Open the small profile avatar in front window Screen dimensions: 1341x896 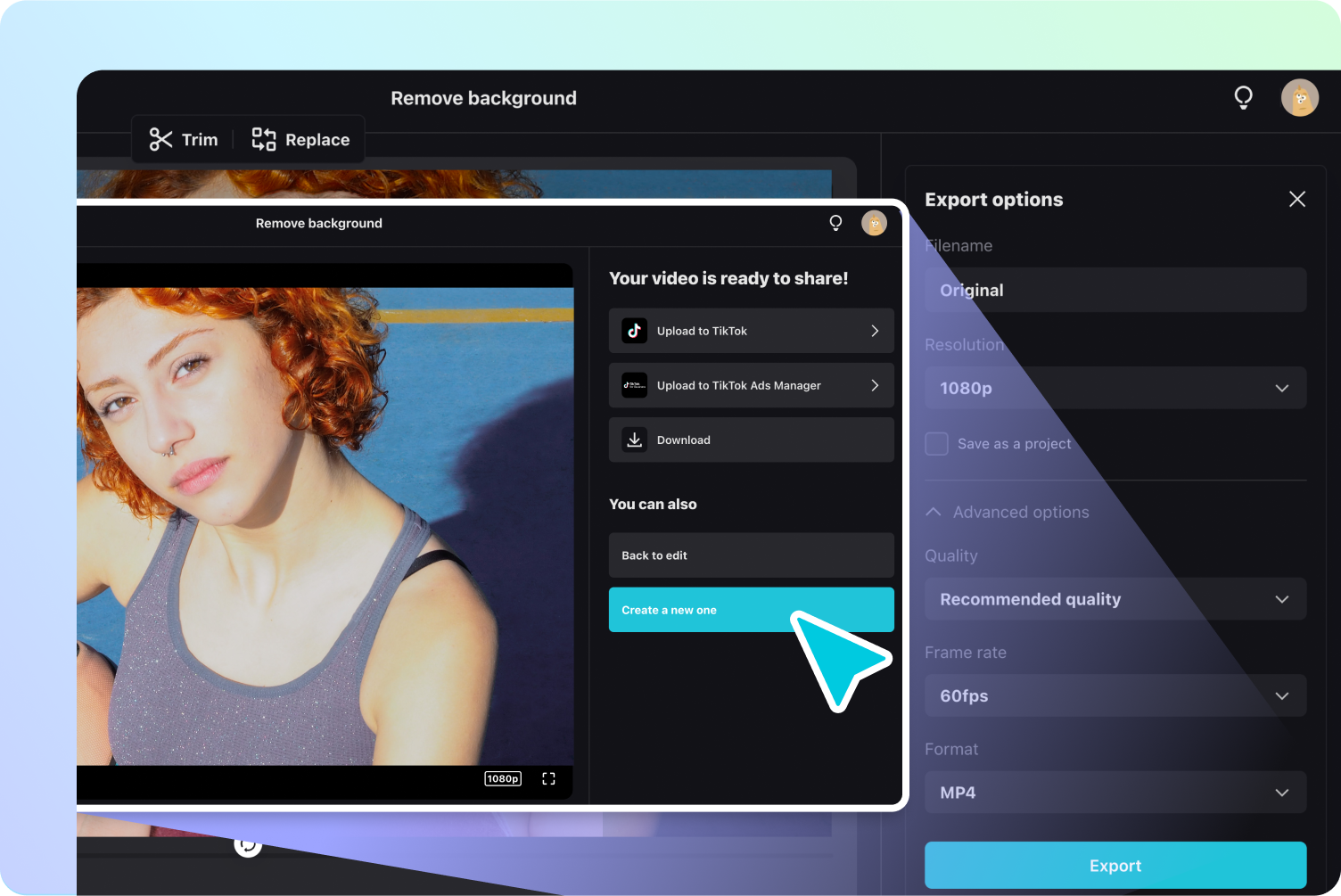coord(874,223)
